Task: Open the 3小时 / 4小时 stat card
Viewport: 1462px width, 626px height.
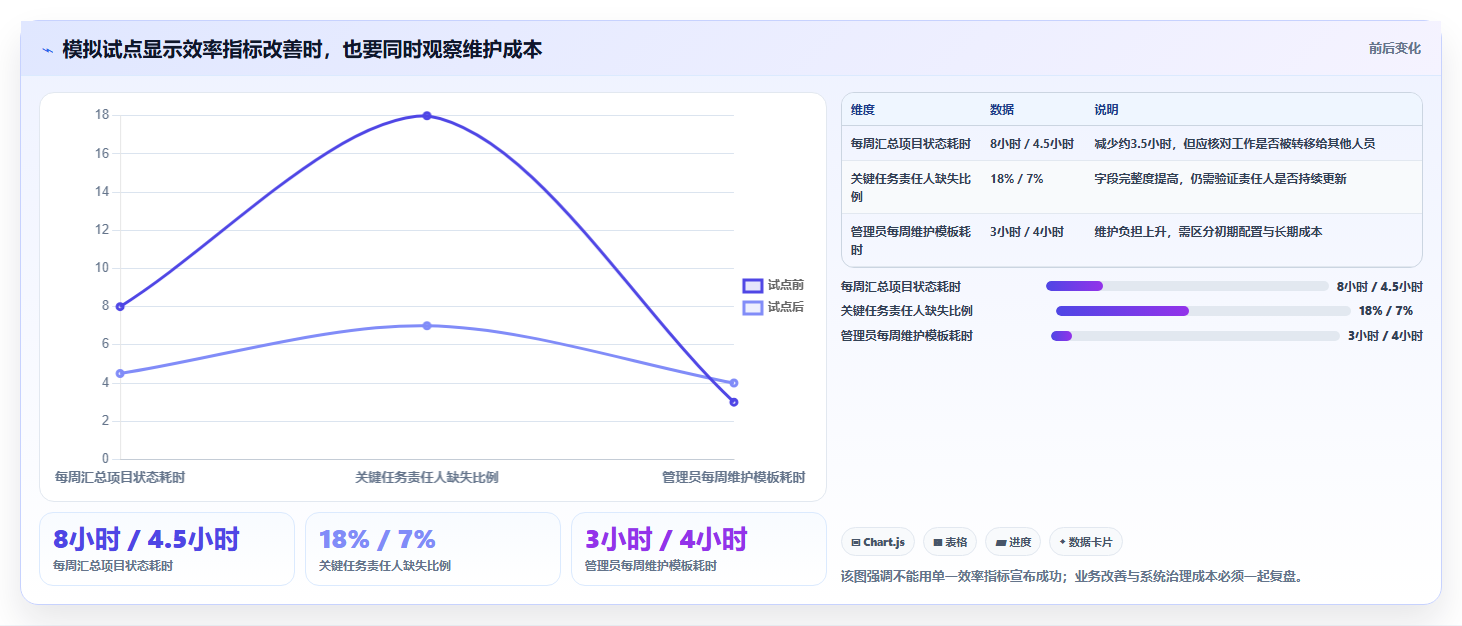Action: click(699, 549)
